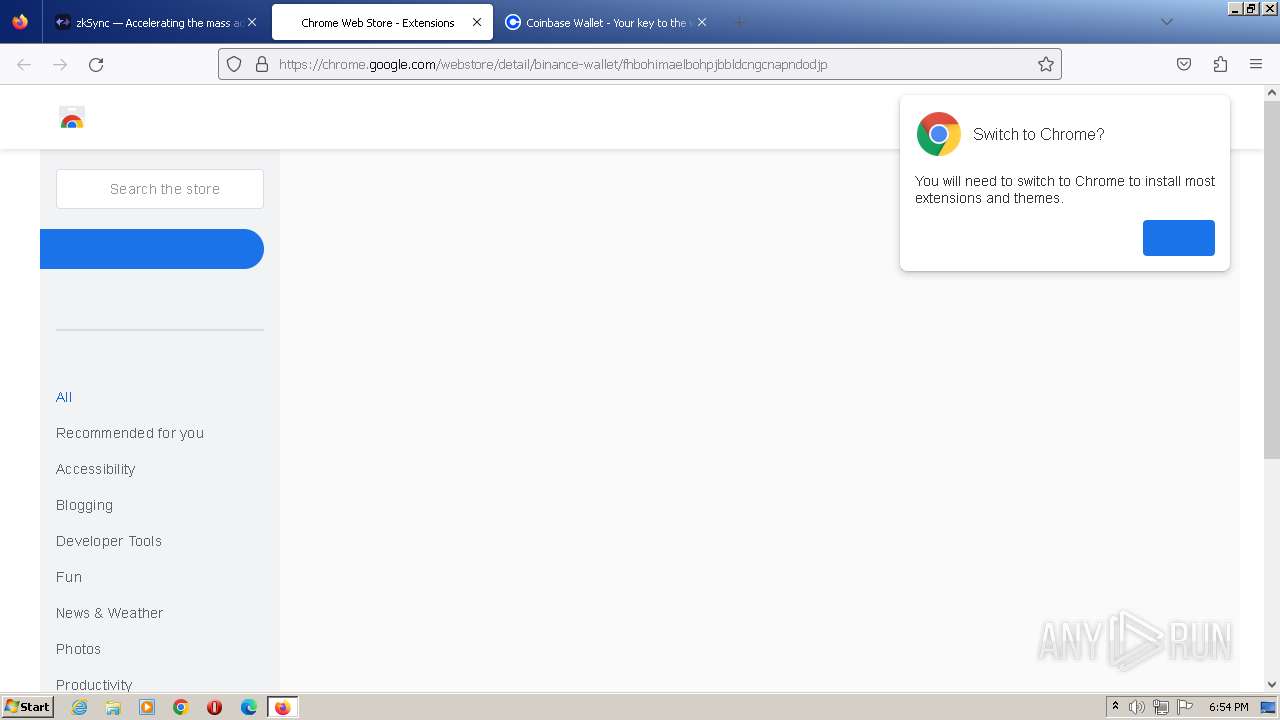Open the volume speaker tray icon
The width and height of the screenshot is (1280, 720).
(x=1137, y=707)
